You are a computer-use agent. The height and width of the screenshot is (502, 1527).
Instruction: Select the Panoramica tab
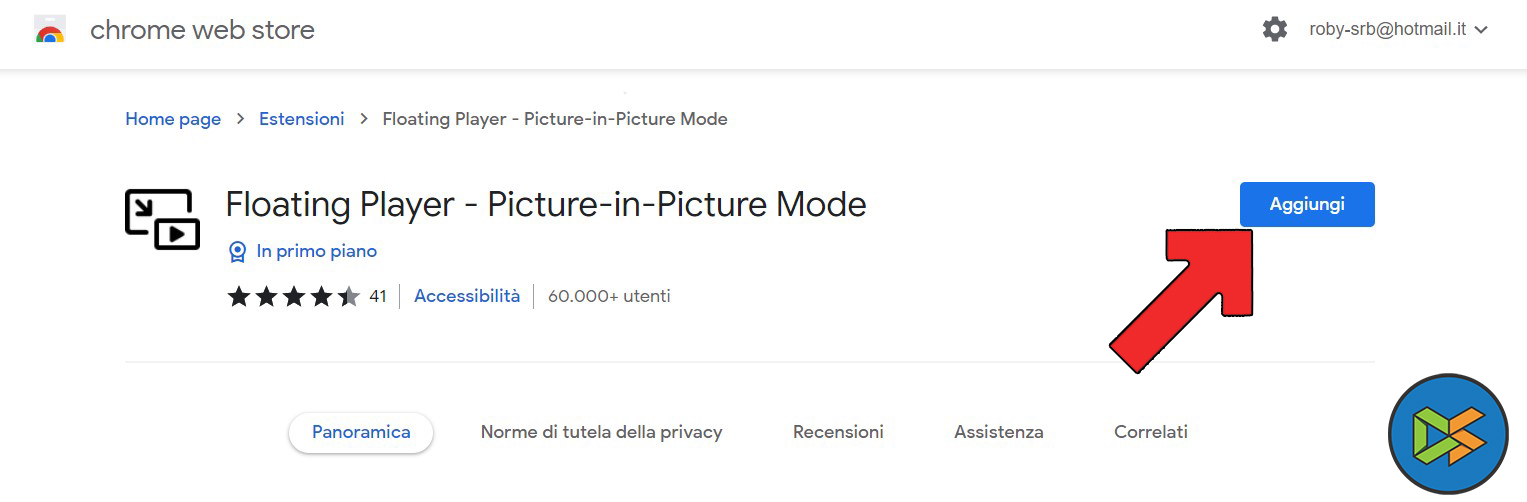tap(361, 433)
